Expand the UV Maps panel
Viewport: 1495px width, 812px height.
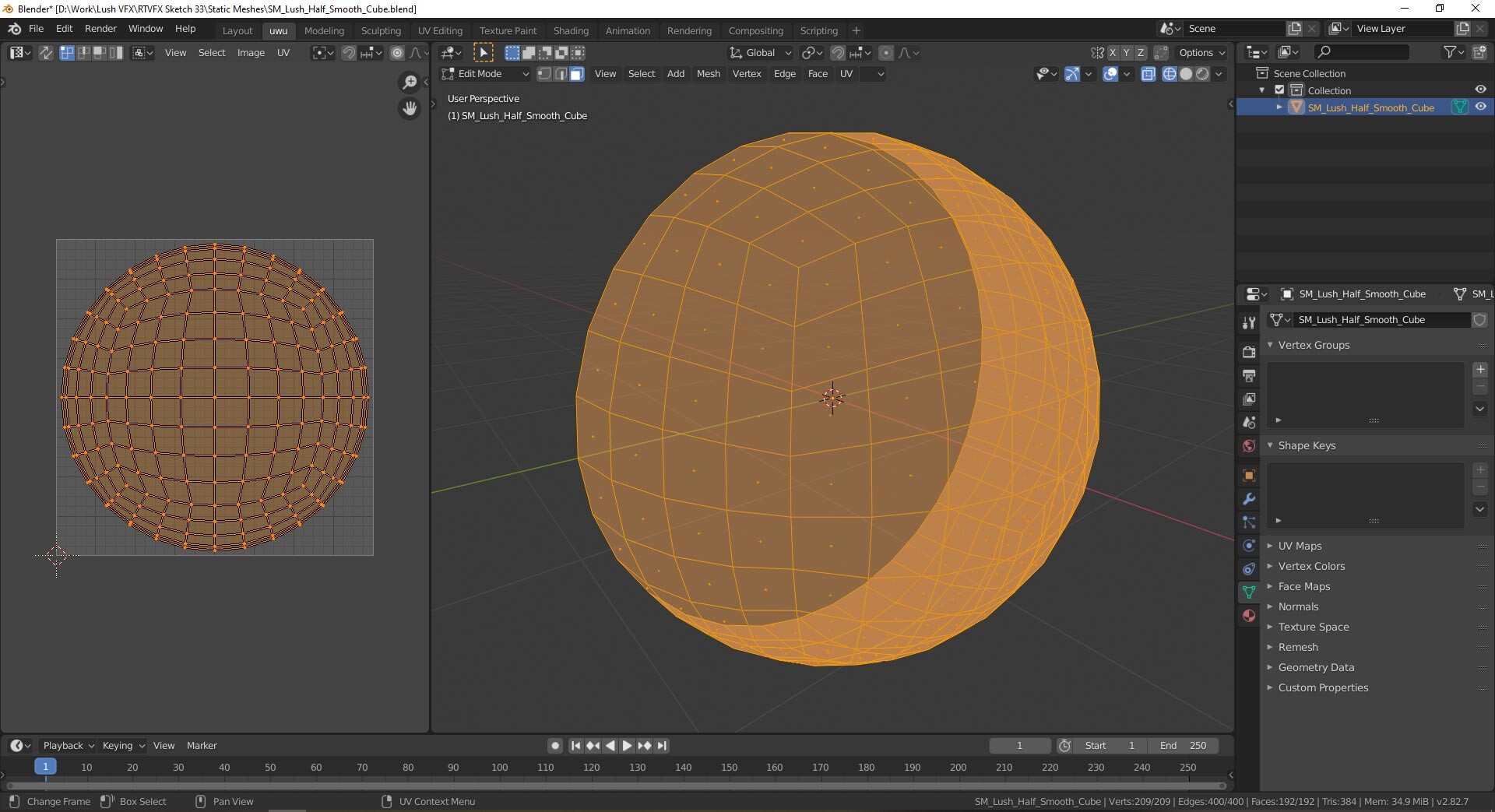[1300, 546]
